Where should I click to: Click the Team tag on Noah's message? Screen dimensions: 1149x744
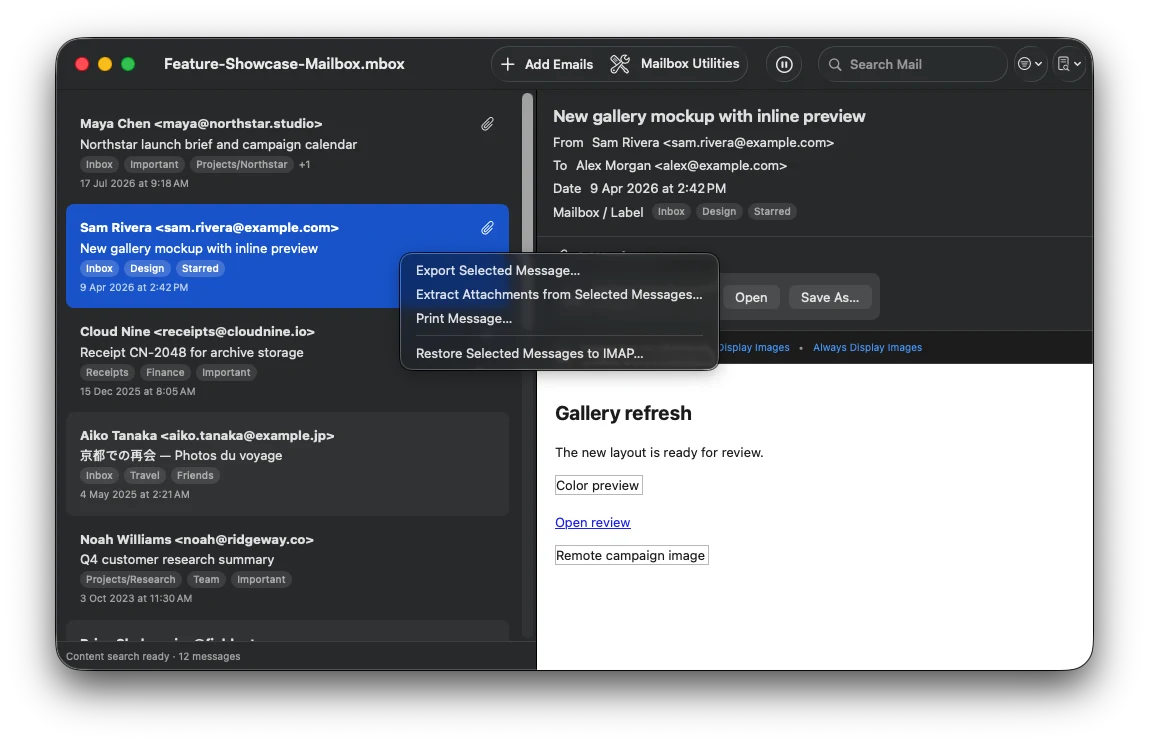coord(206,579)
